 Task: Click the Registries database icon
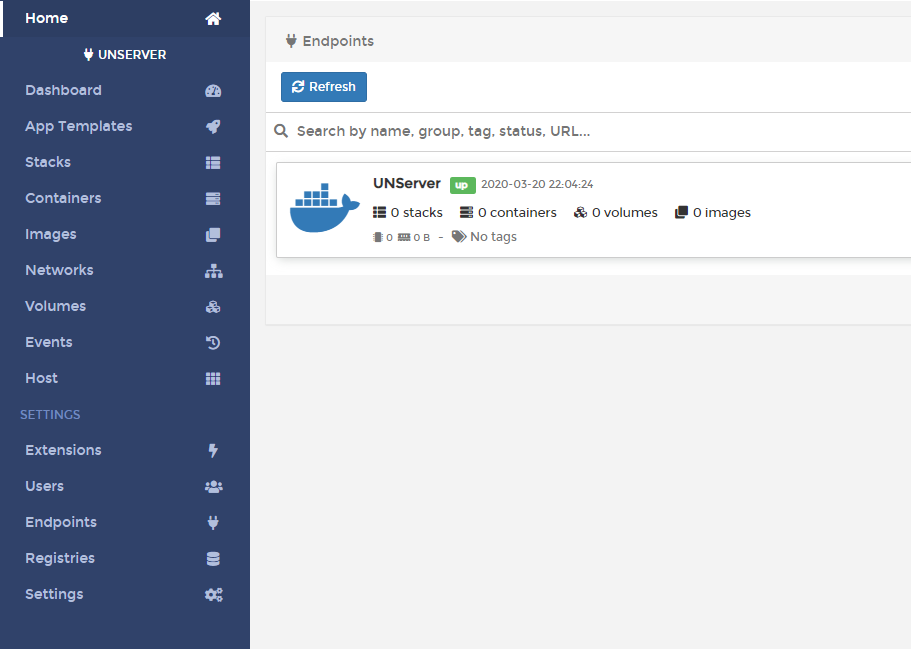(213, 558)
